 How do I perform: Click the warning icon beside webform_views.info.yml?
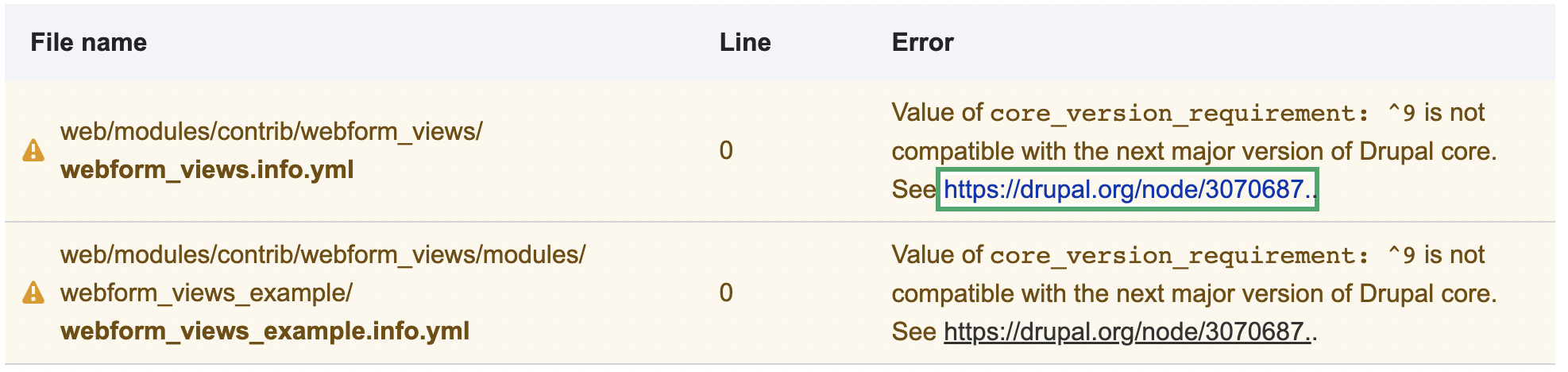[33, 150]
